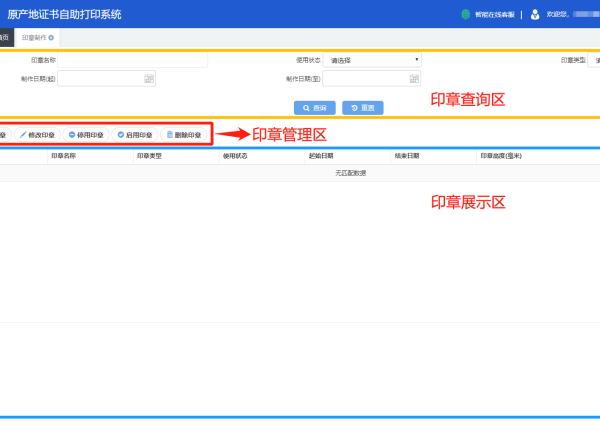The height and width of the screenshot is (431, 600).
Task: Open the calendar icon for 制作日期(至)
Action: pos(414,79)
